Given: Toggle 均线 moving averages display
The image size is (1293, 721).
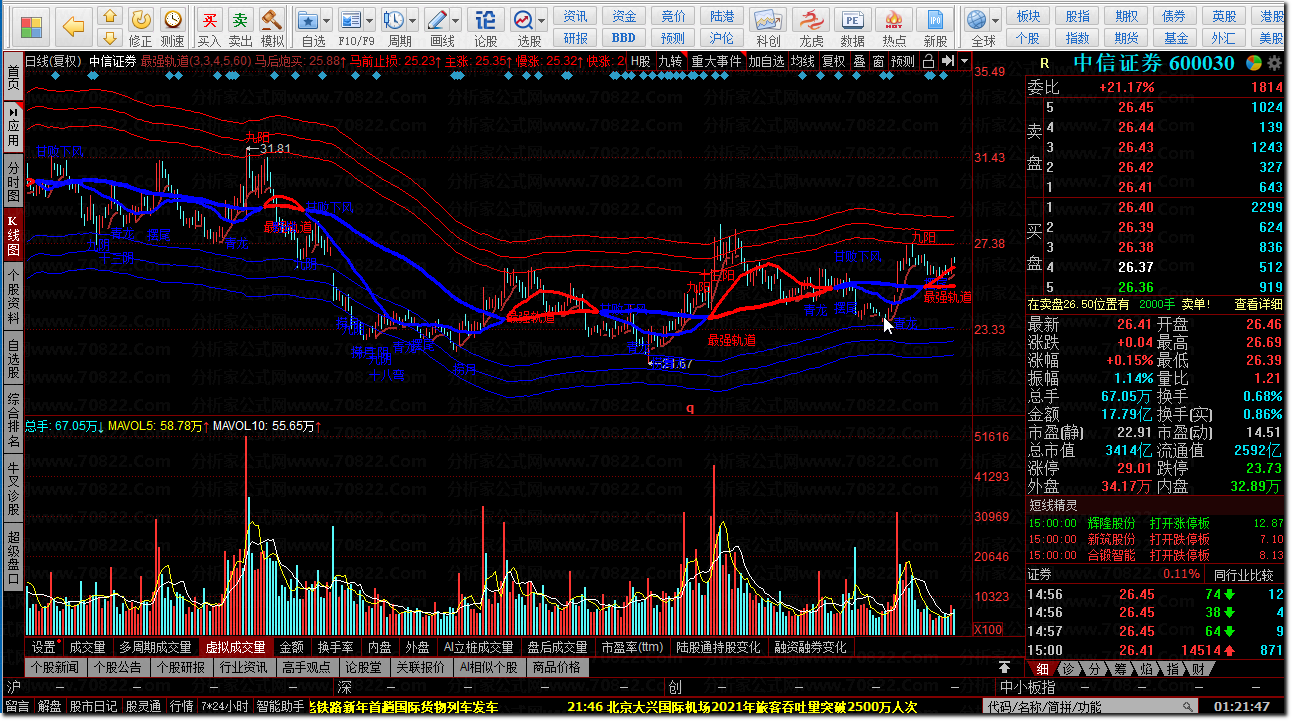Looking at the screenshot, I should point(802,60).
